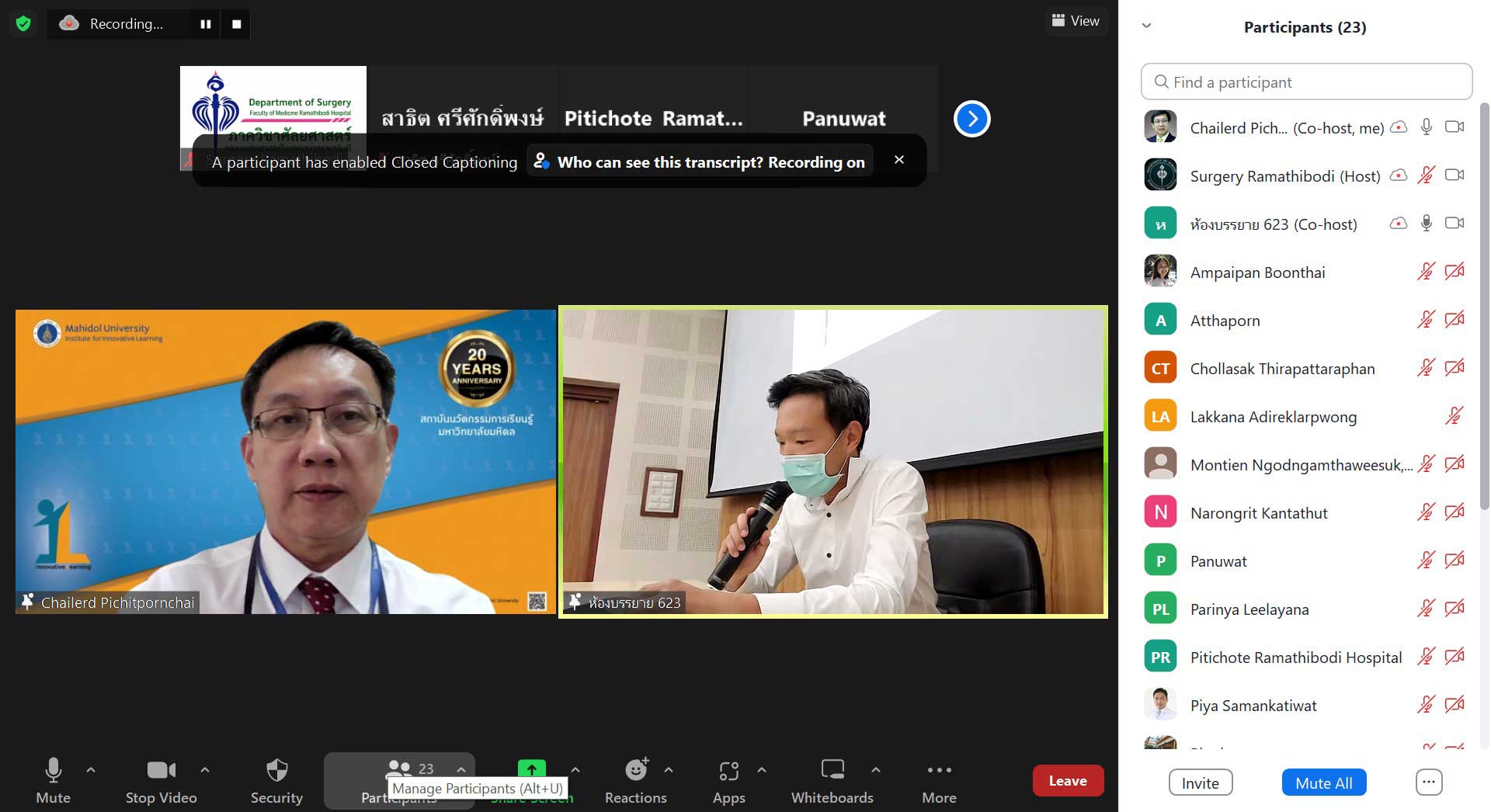Collapse the Participants panel chevron
The width and height of the screenshot is (1491, 812).
click(1146, 26)
